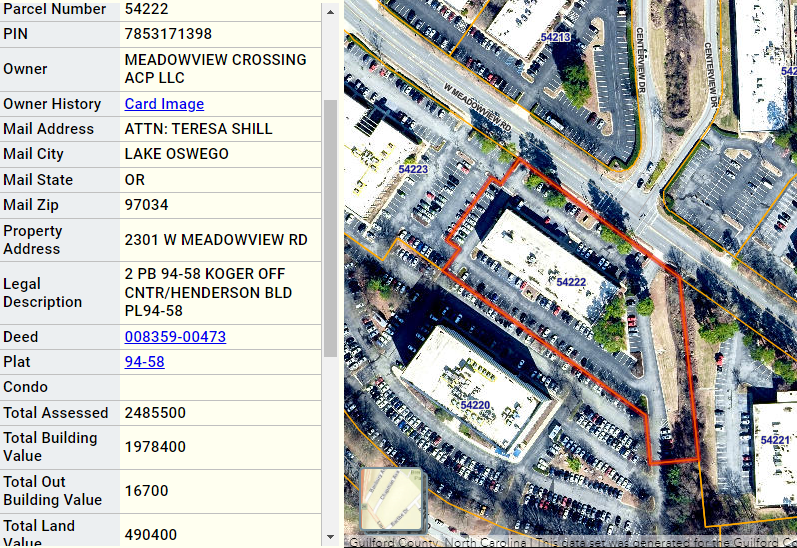Open the Card Image owner history link

(164, 104)
